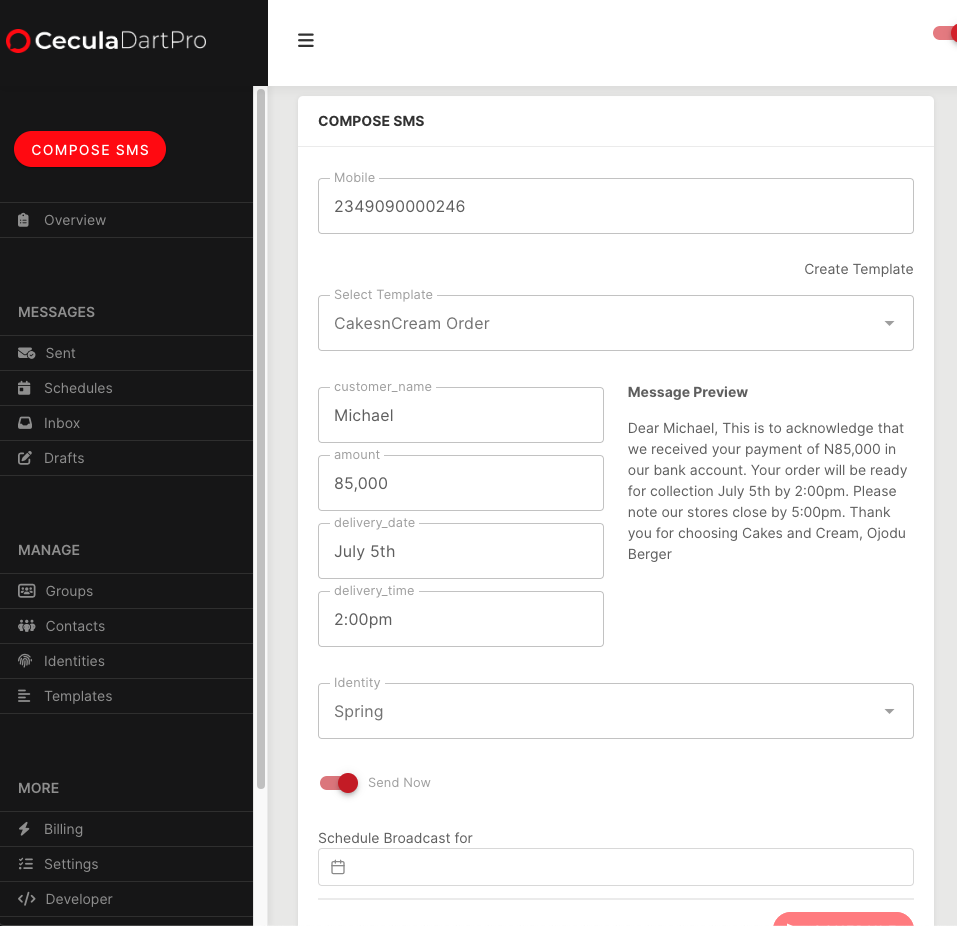Click the Overview clipboard icon
The width and height of the screenshot is (957, 926).
[23, 220]
